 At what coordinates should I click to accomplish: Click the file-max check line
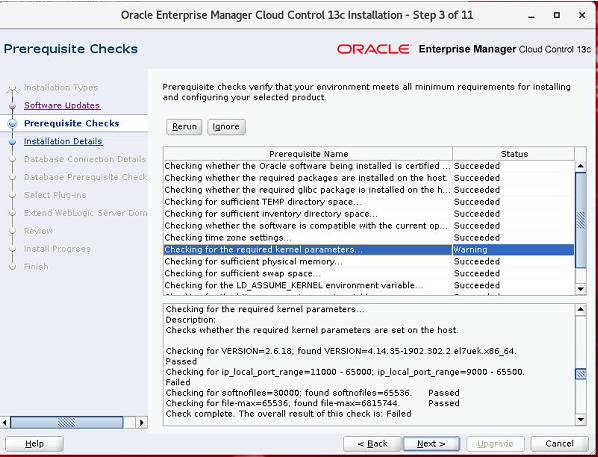pyautogui.click(x=312, y=403)
